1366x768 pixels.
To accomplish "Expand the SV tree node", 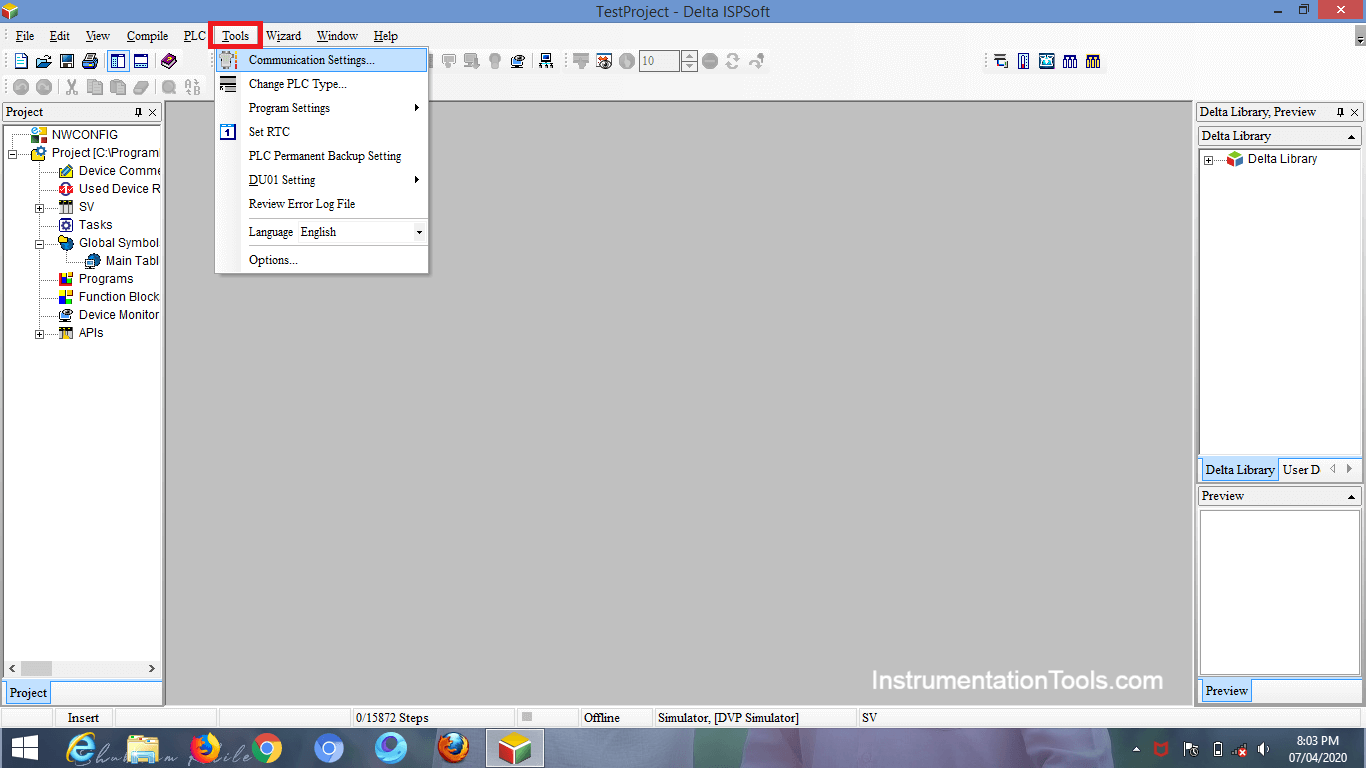I will click(x=39, y=208).
